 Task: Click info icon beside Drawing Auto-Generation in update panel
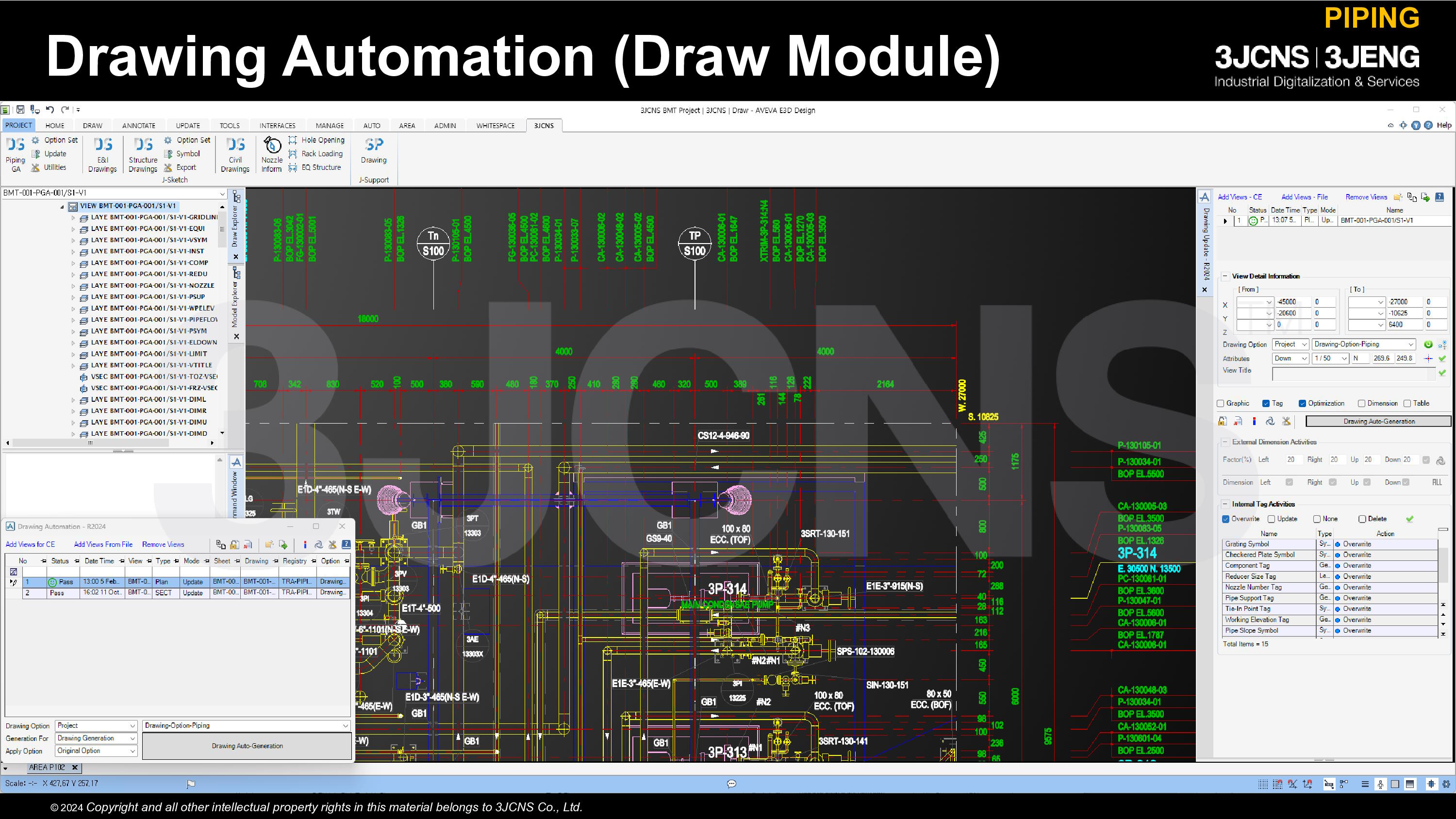pos(1254,421)
